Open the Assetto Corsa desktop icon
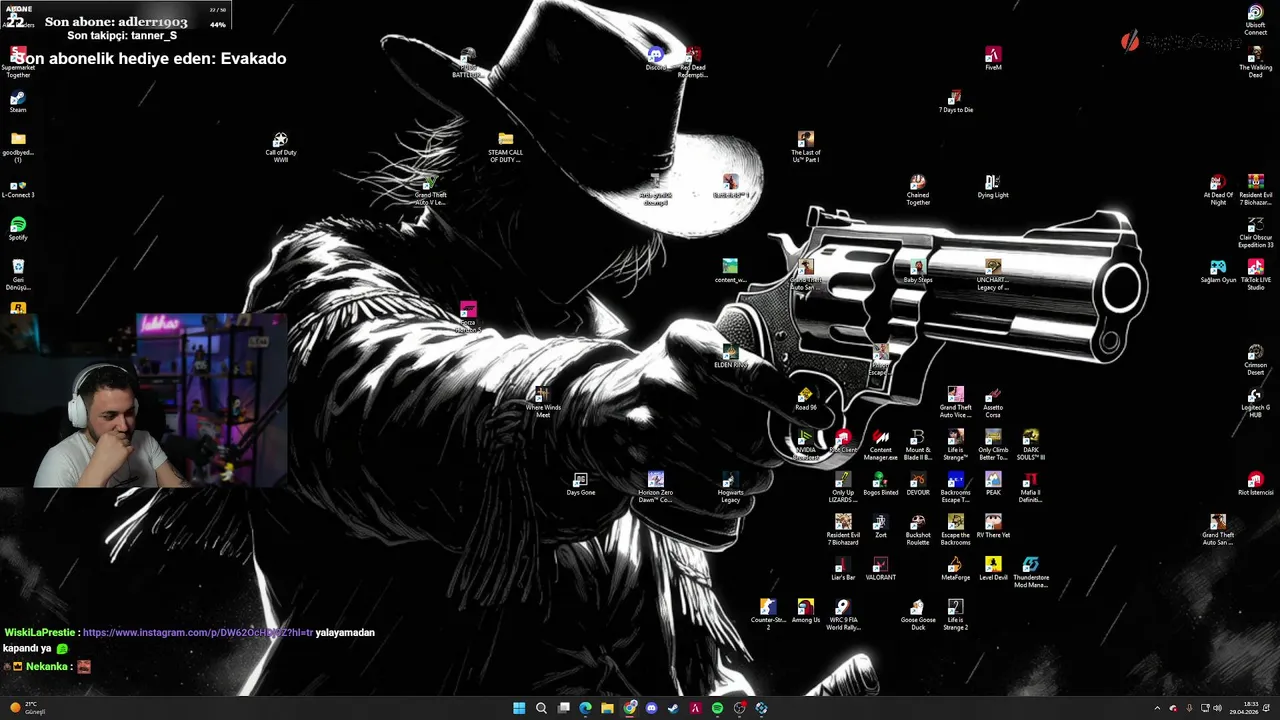The width and height of the screenshot is (1280, 720). pos(993,403)
